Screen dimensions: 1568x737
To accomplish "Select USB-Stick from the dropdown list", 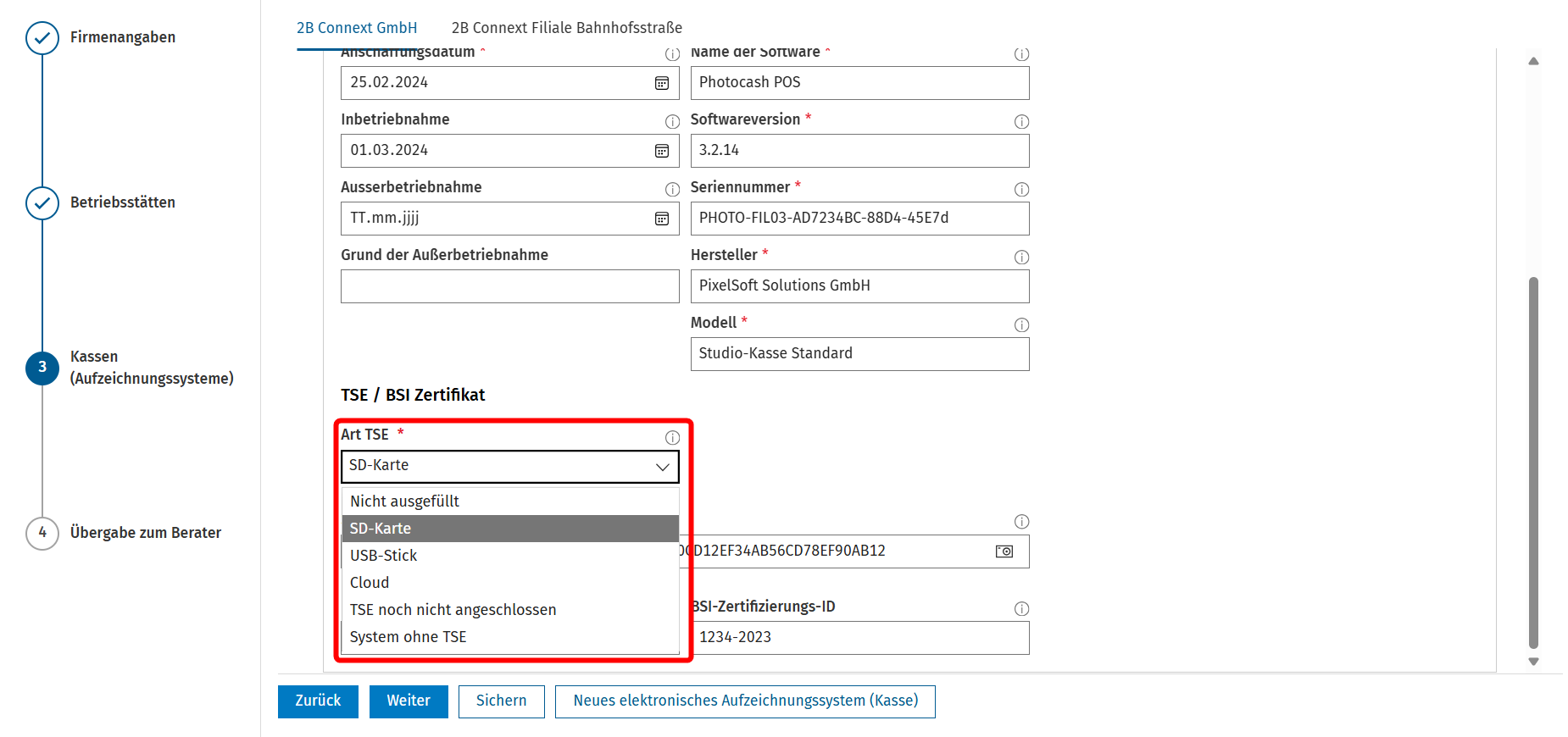I will click(510, 556).
